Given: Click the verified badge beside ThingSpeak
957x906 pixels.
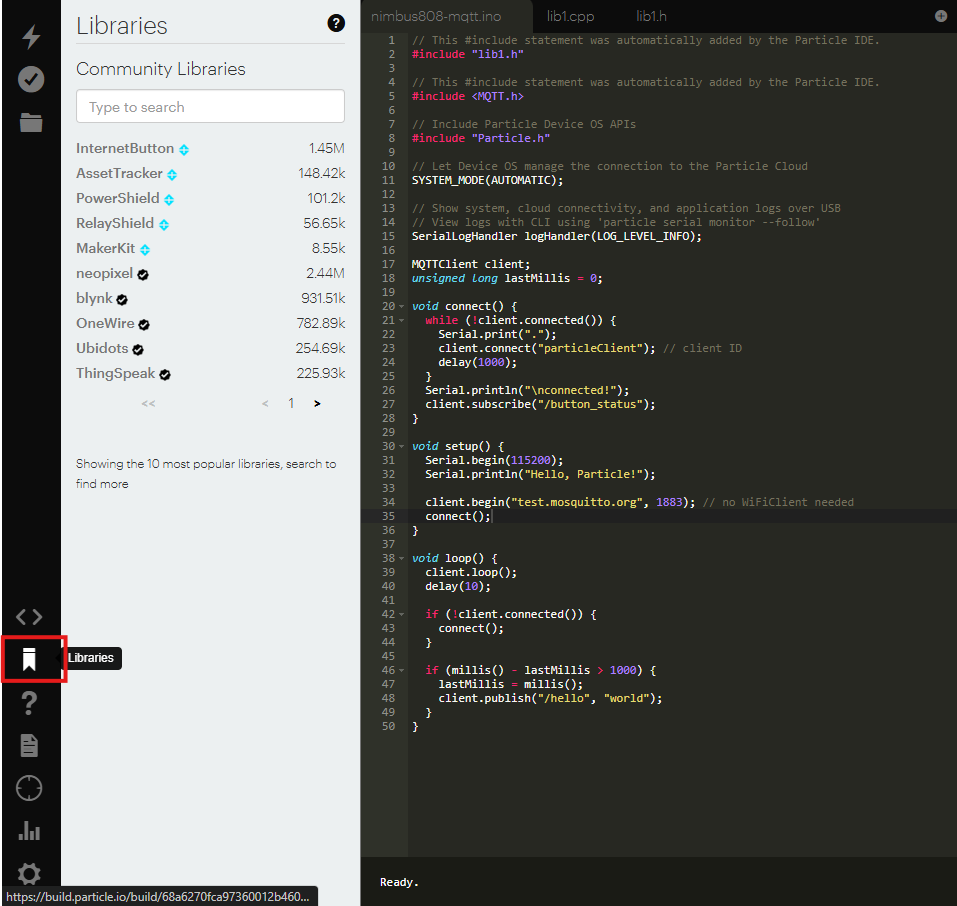Looking at the screenshot, I should pos(165,375).
